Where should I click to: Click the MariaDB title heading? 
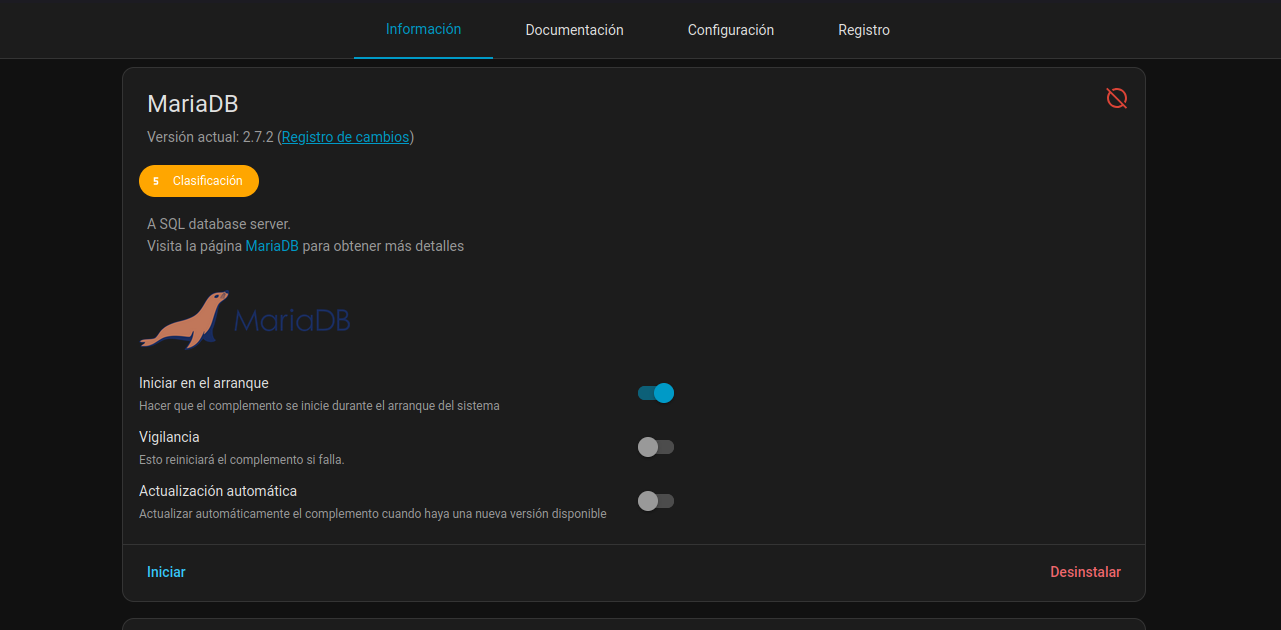click(x=192, y=104)
